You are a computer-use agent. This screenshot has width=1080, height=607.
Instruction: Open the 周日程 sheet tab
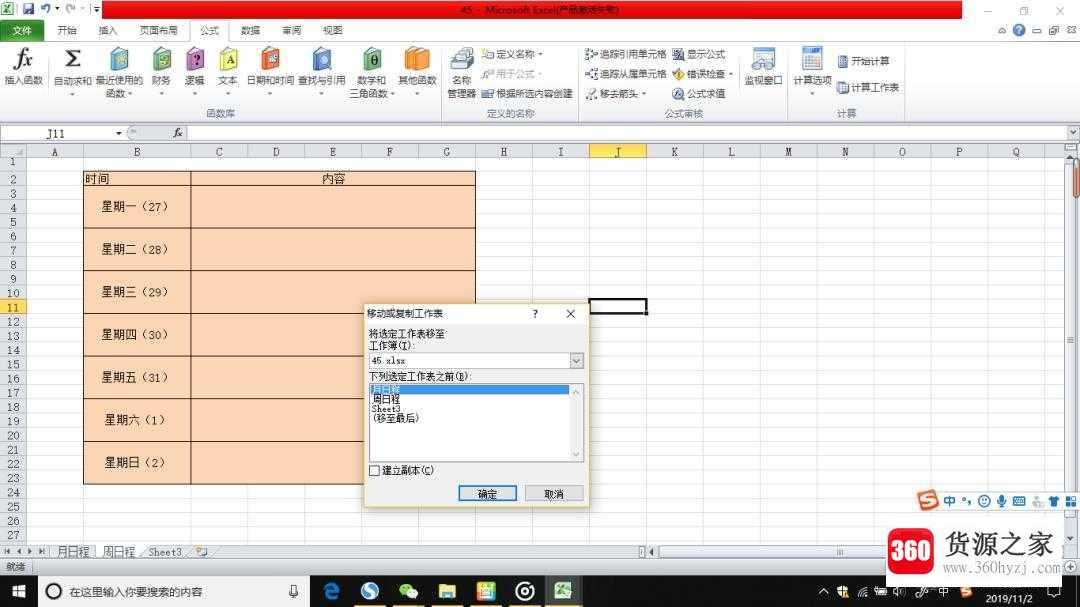coord(118,552)
